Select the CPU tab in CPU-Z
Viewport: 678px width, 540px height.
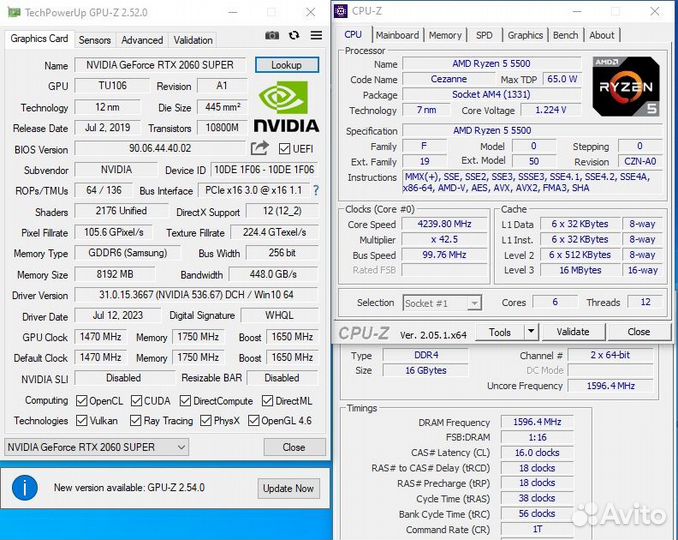pos(353,34)
